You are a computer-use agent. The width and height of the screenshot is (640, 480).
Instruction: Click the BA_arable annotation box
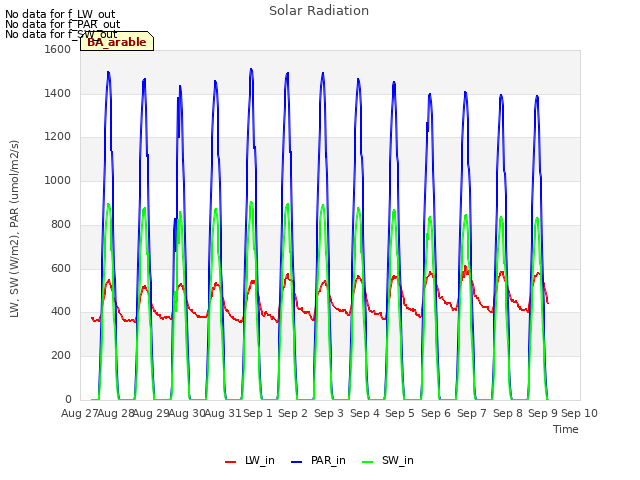coord(117,41)
